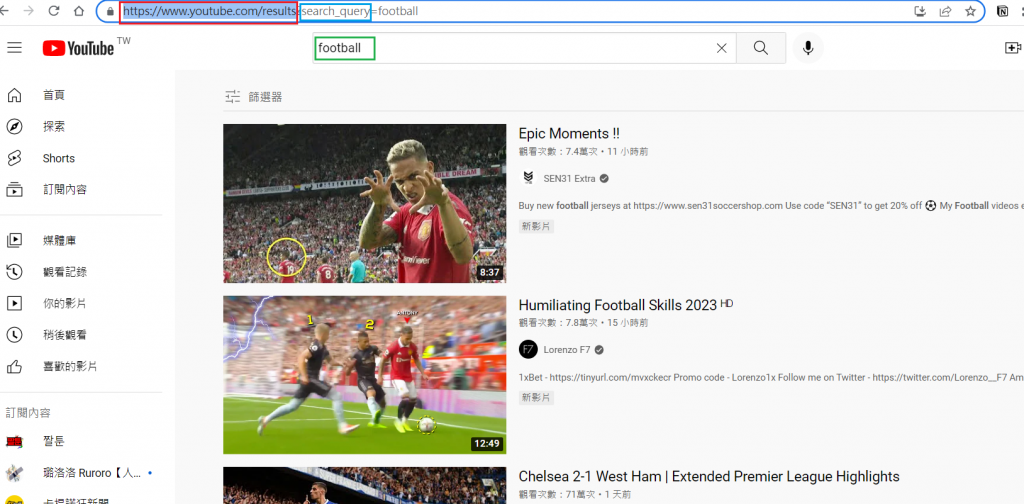This screenshot has width=1024, height=504.
Task: Click the 訂閱內容 subscriptions icon
Action: (x=14, y=189)
